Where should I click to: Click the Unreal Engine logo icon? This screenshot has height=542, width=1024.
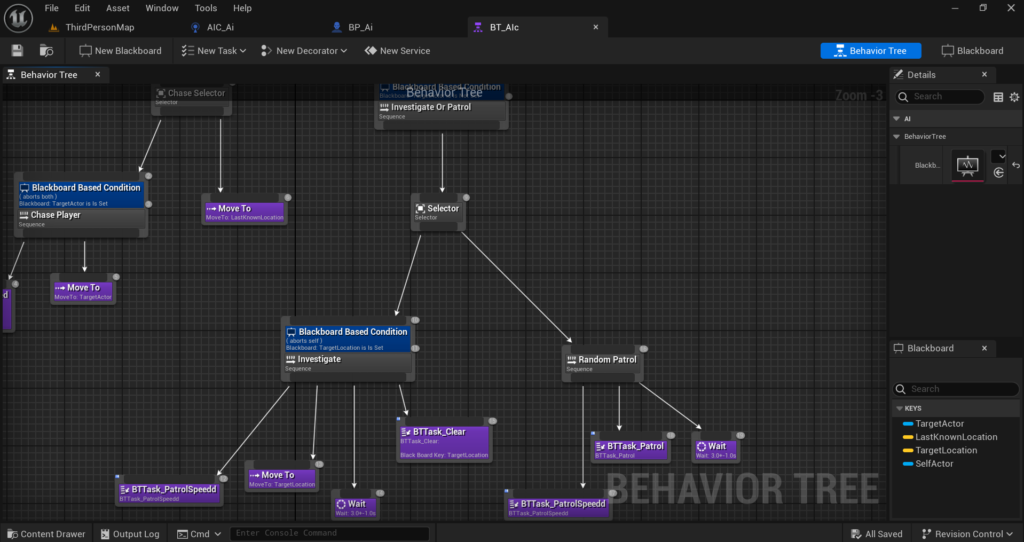tap(18, 18)
